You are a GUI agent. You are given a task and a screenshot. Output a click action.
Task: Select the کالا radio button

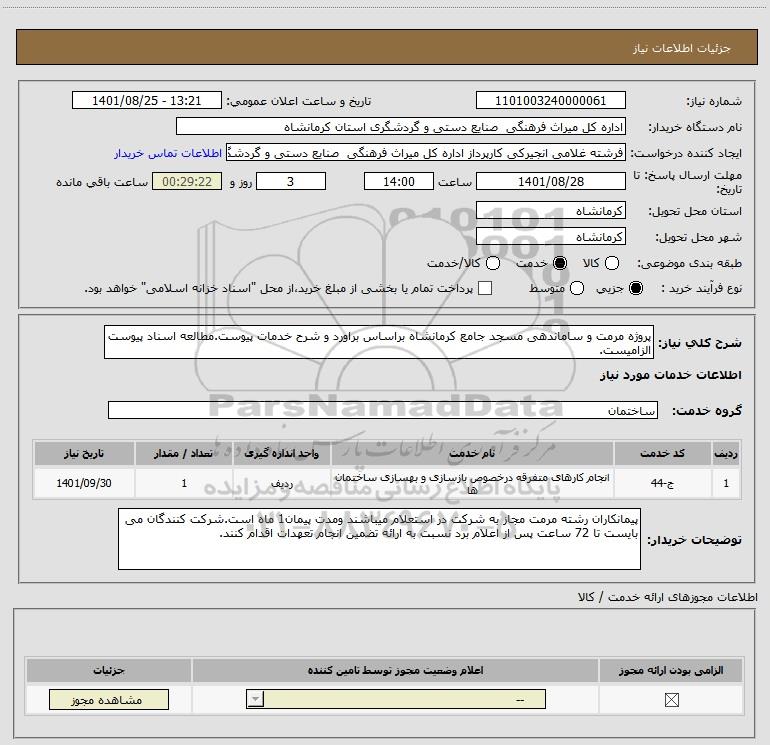(612, 263)
